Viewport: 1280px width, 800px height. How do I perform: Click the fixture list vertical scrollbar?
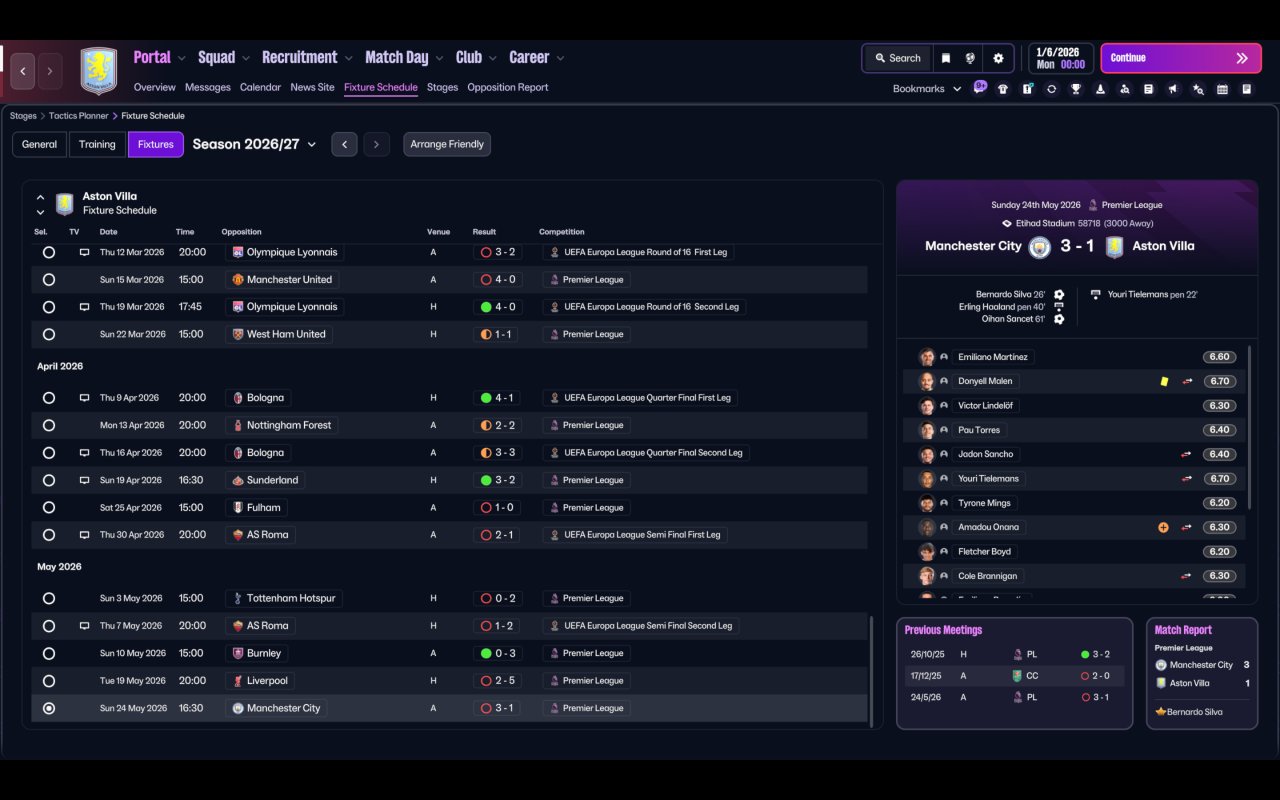(872, 672)
